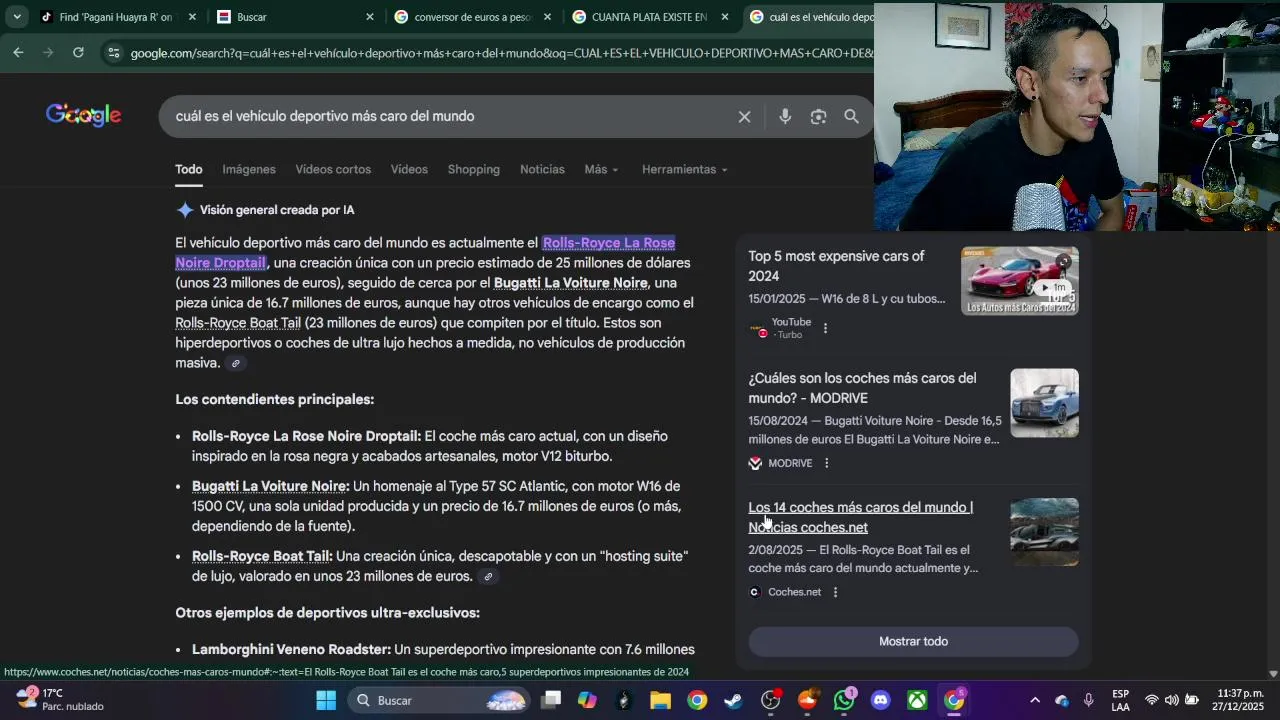The image size is (1280, 720).
Task: Open the Coches.net car thumbnail
Action: pos(1044,532)
